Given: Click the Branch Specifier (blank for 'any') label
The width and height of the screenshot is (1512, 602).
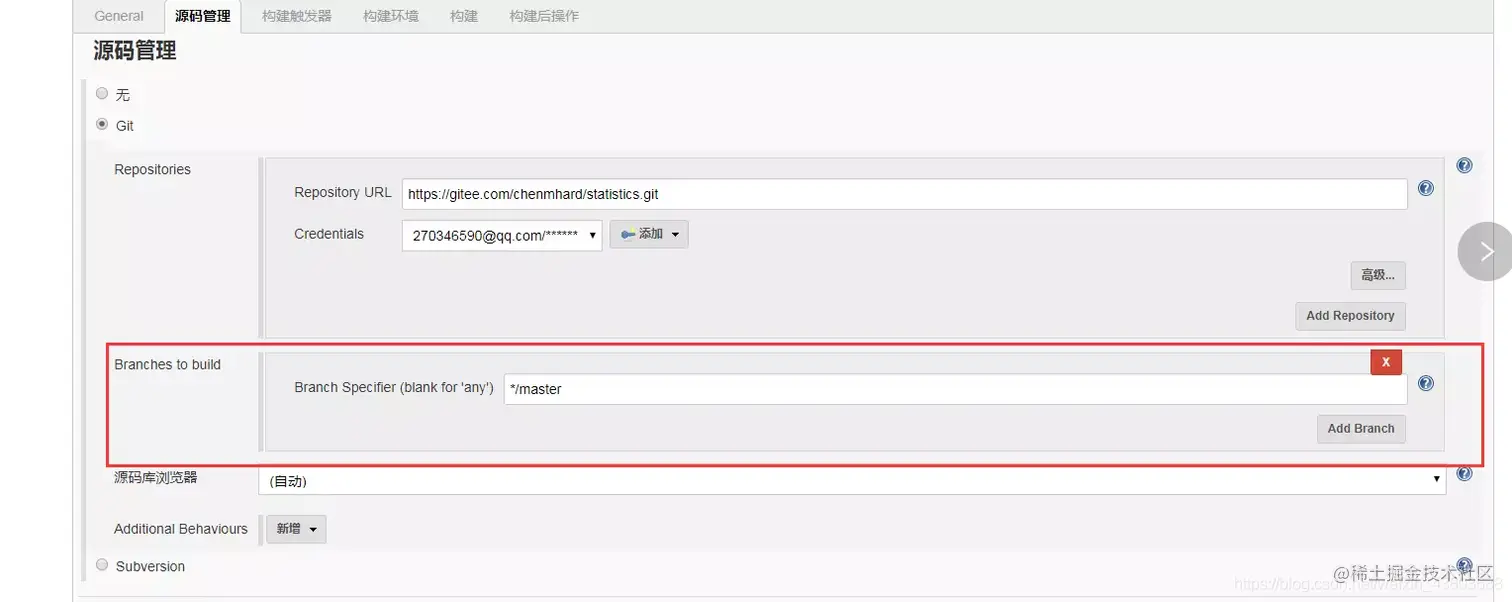Looking at the screenshot, I should pyautogui.click(x=394, y=387).
